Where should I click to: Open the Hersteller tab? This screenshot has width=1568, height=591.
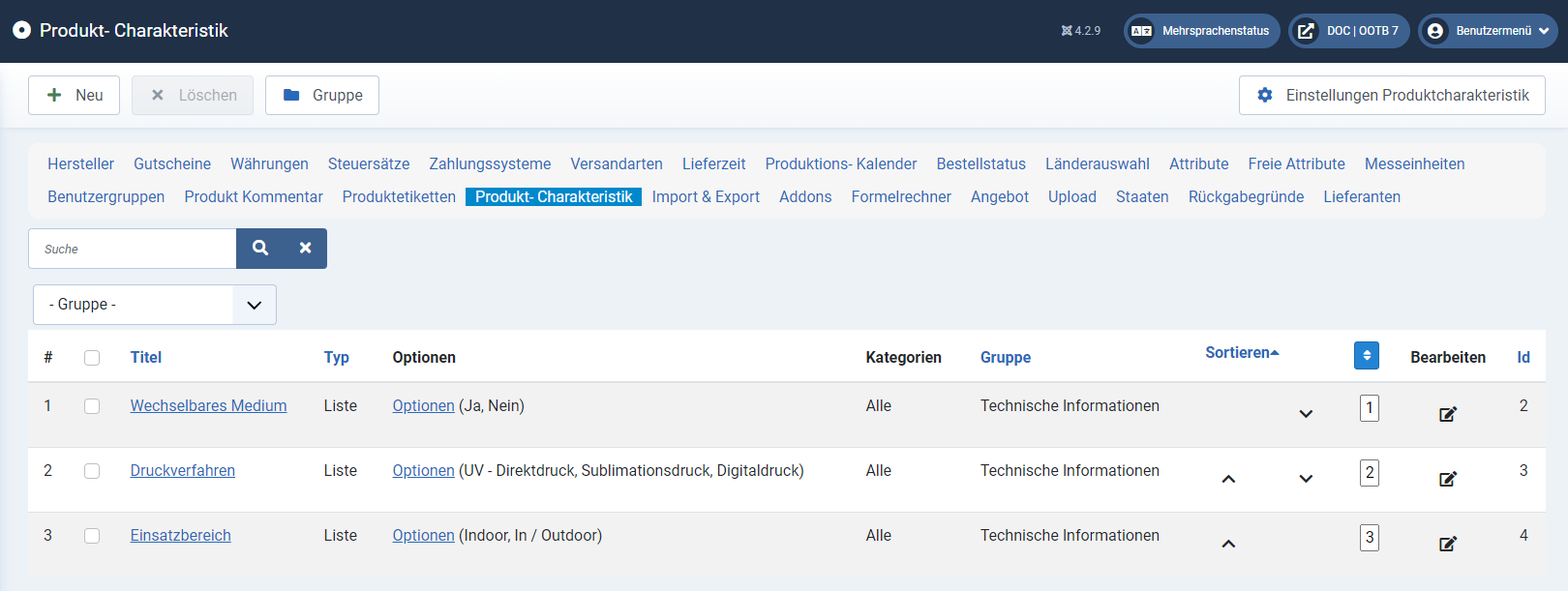(80, 164)
